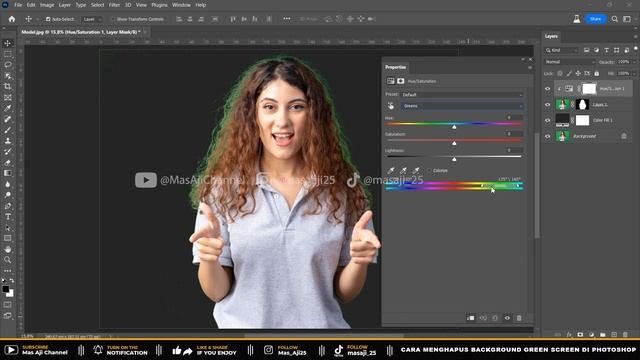Open the three-dots more options in options bar

tap(287, 19)
